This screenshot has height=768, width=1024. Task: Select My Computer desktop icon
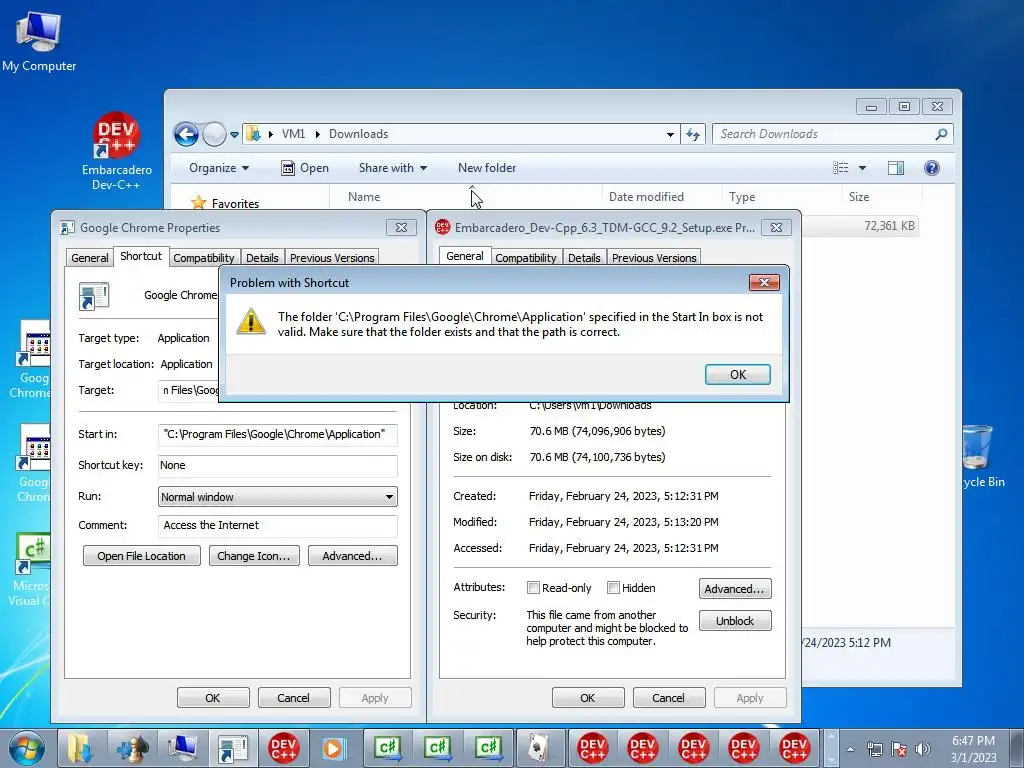coord(39,42)
